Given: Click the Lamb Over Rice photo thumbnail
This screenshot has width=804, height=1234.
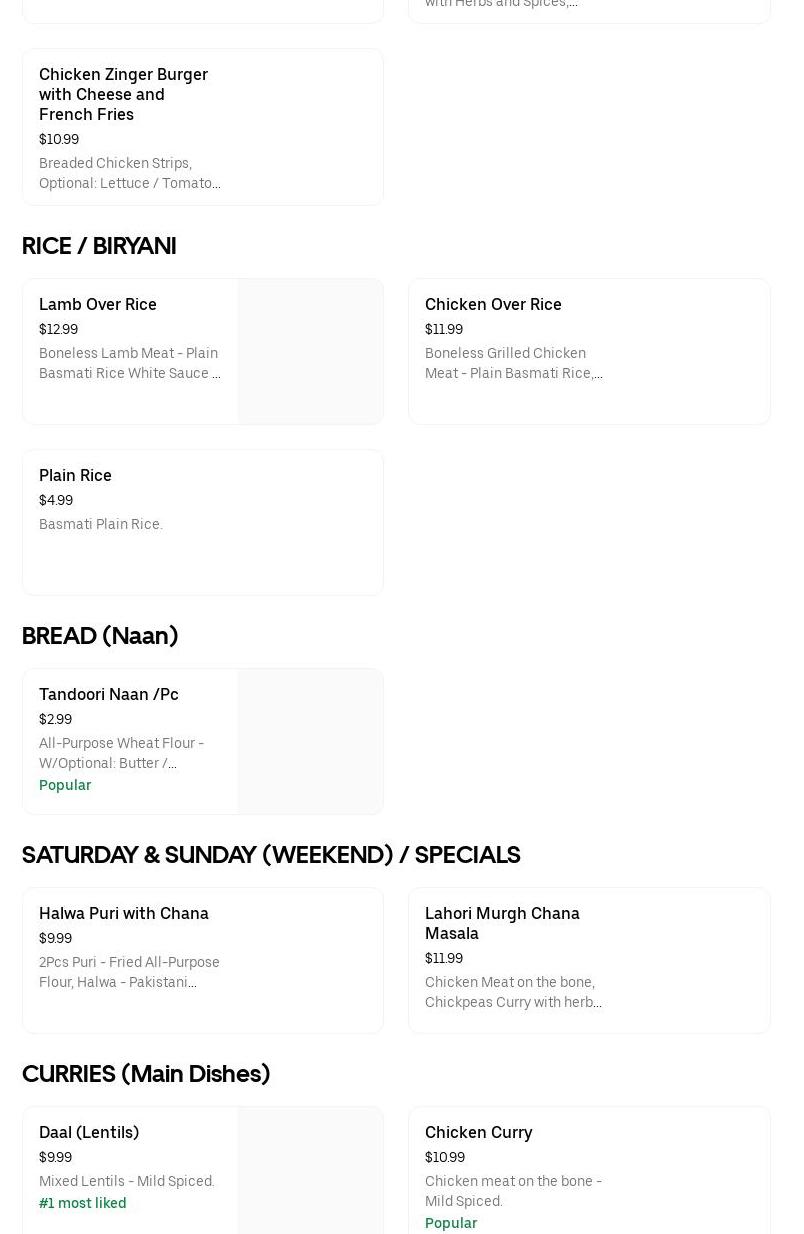Looking at the screenshot, I should tap(310, 351).
